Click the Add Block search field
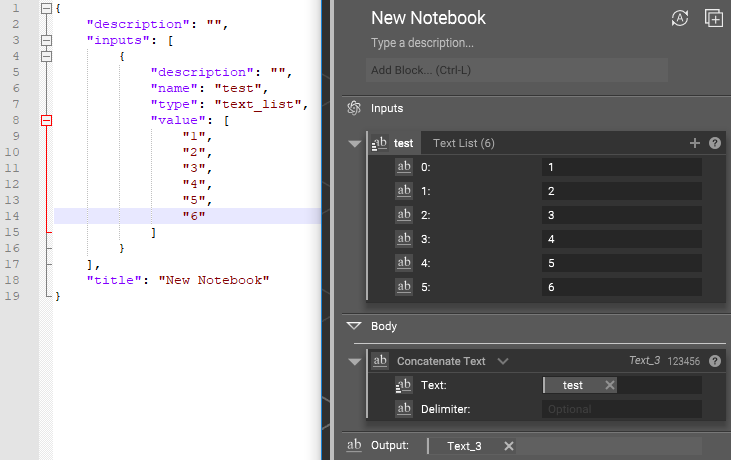The image size is (731, 460). click(517, 70)
